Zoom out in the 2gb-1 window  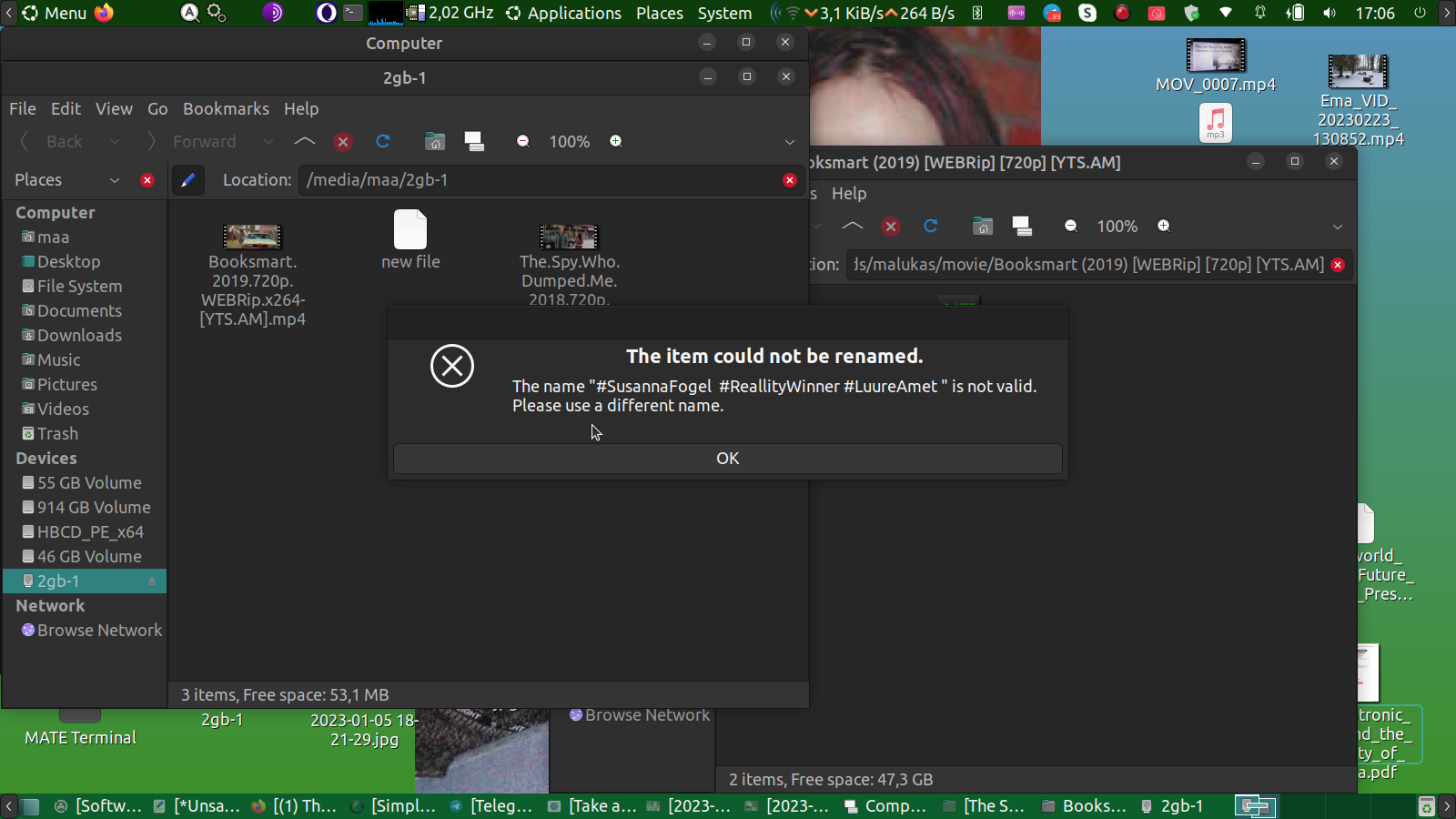(x=523, y=142)
